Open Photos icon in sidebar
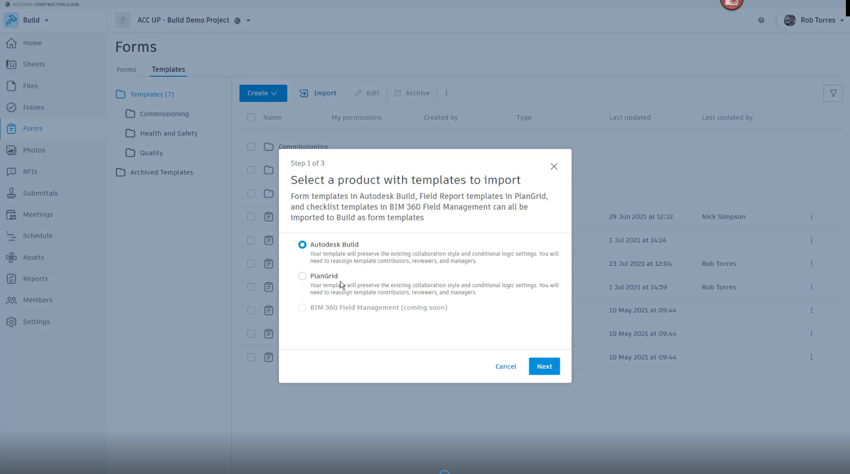This screenshot has width=850, height=474. tap(11, 150)
